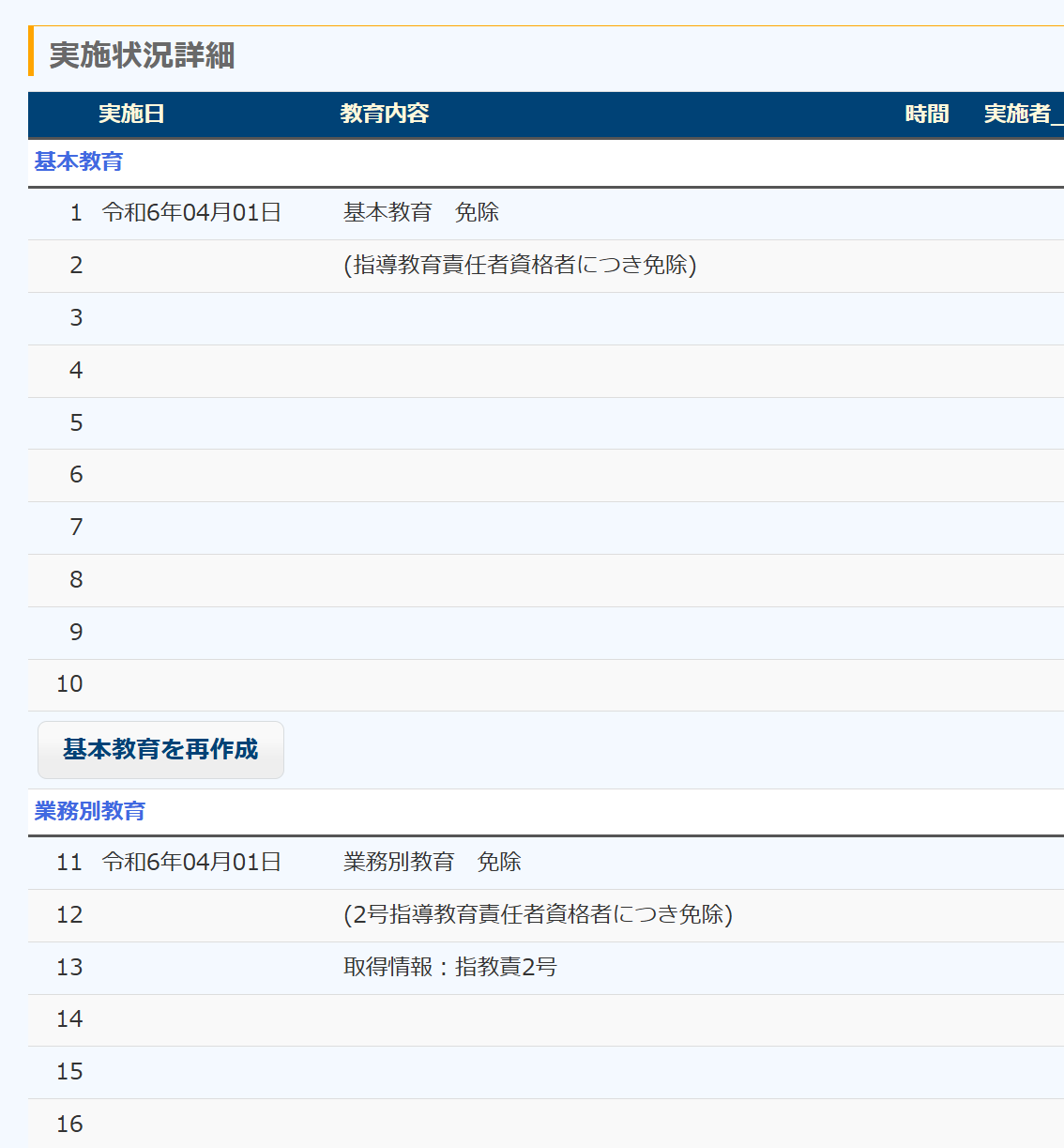Click the 教育内容 column header
This screenshot has width=1064, height=1148.
click(x=384, y=115)
